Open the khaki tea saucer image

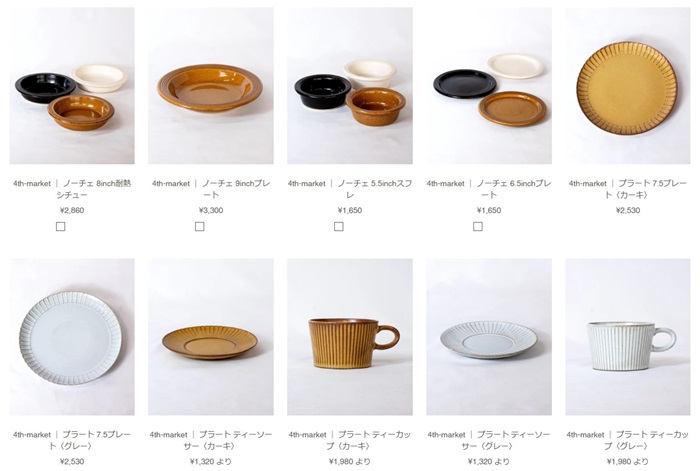coord(211,337)
